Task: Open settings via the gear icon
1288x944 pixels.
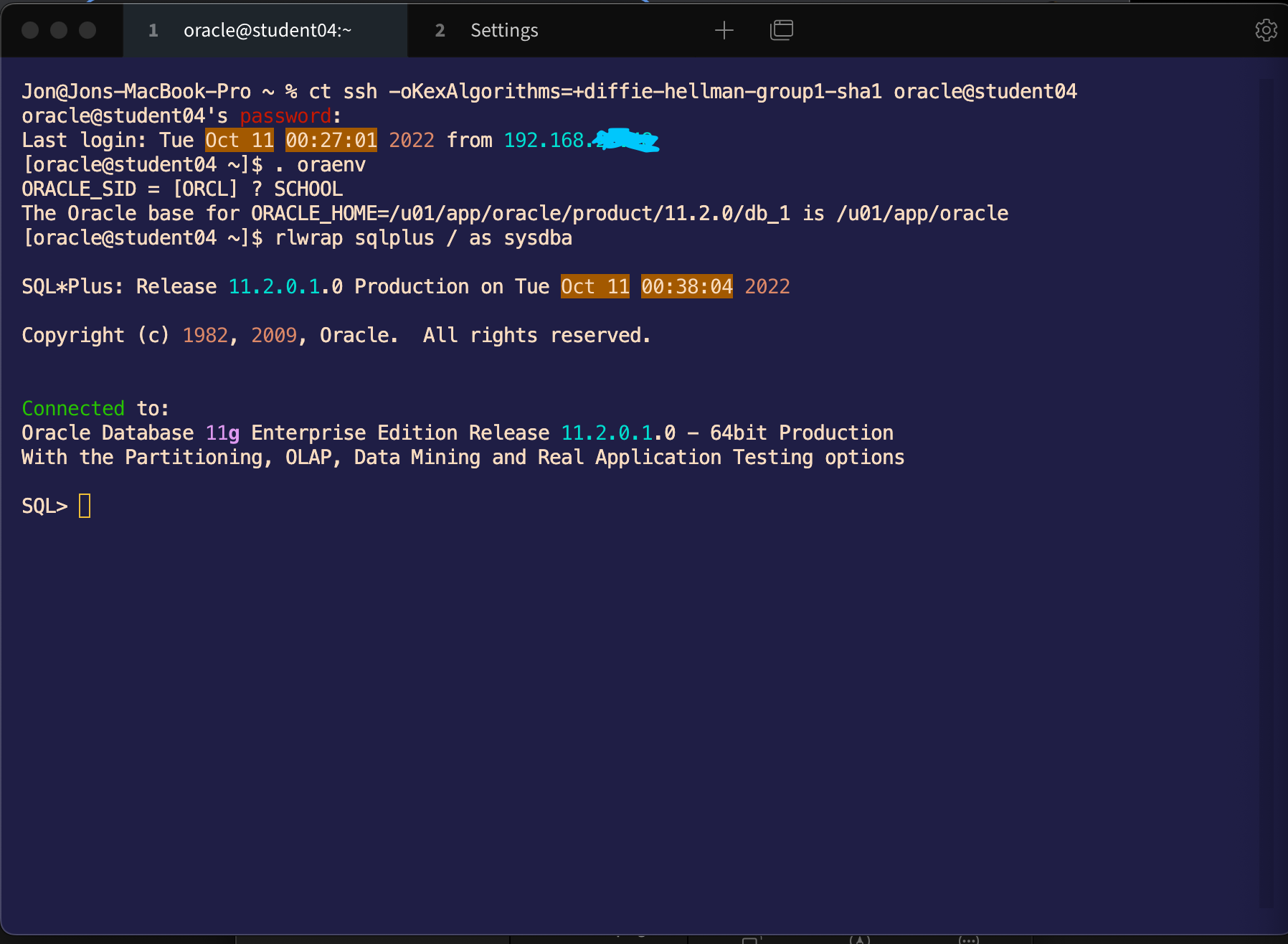Action: pos(1266,30)
